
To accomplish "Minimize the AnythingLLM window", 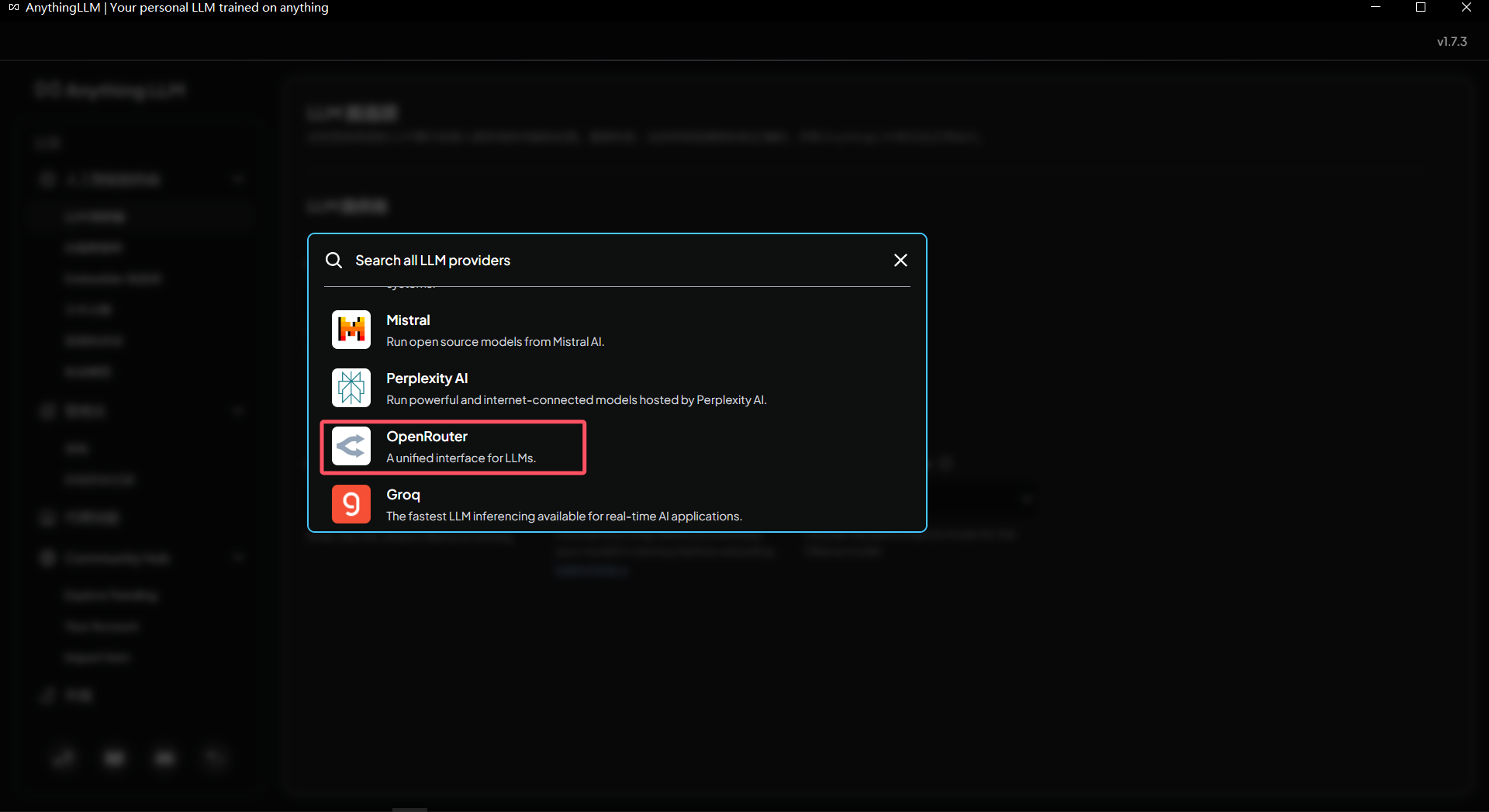I will (x=1375, y=8).
